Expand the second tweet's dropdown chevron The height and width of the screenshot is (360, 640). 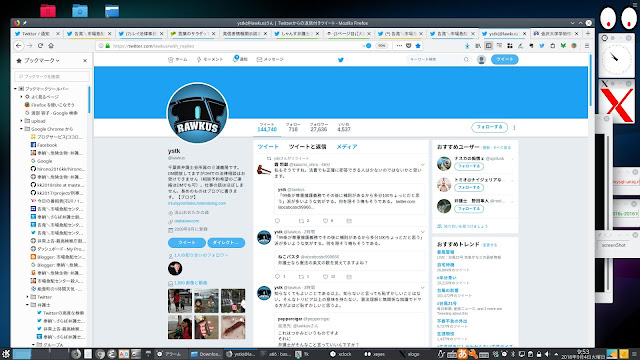(x=422, y=232)
